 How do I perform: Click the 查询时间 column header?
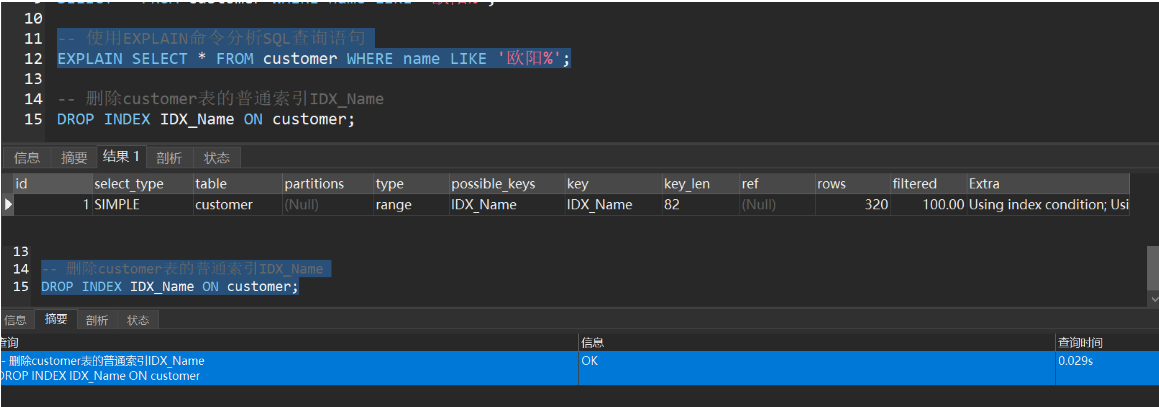tap(1107, 343)
